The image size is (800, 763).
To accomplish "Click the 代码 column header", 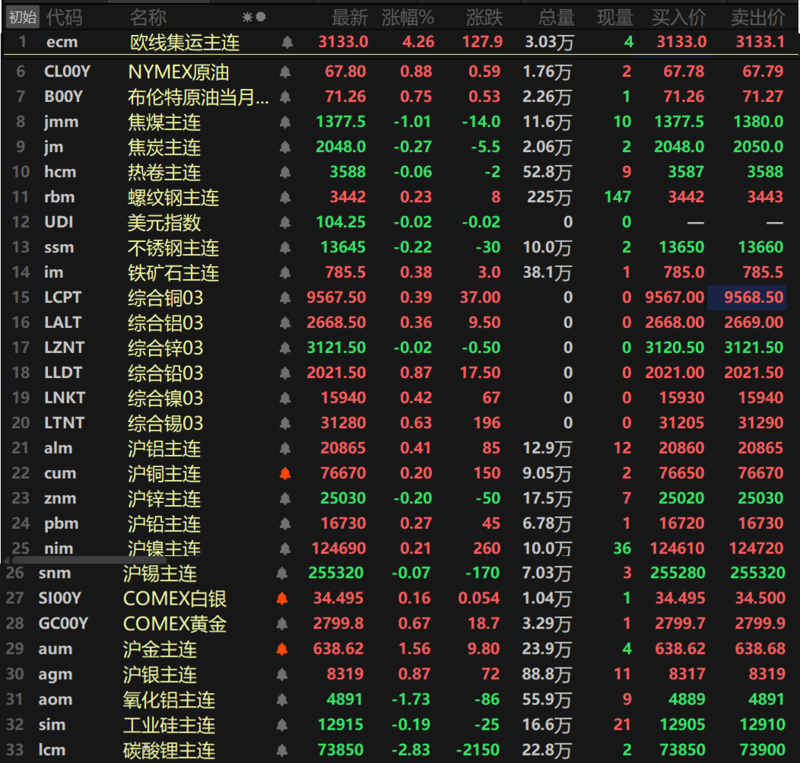I will [66, 17].
